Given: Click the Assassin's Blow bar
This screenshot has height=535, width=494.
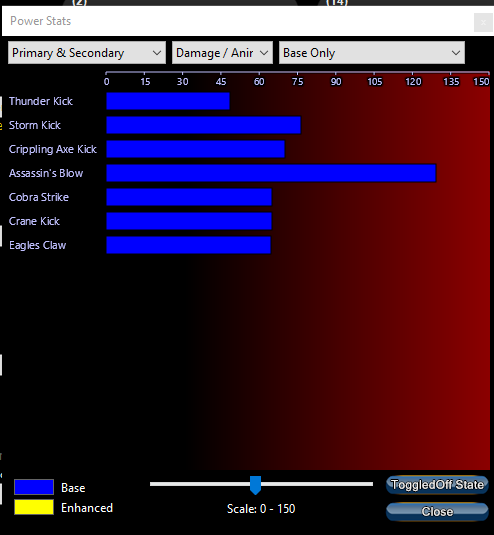Looking at the screenshot, I should pyautogui.click(x=271, y=173).
